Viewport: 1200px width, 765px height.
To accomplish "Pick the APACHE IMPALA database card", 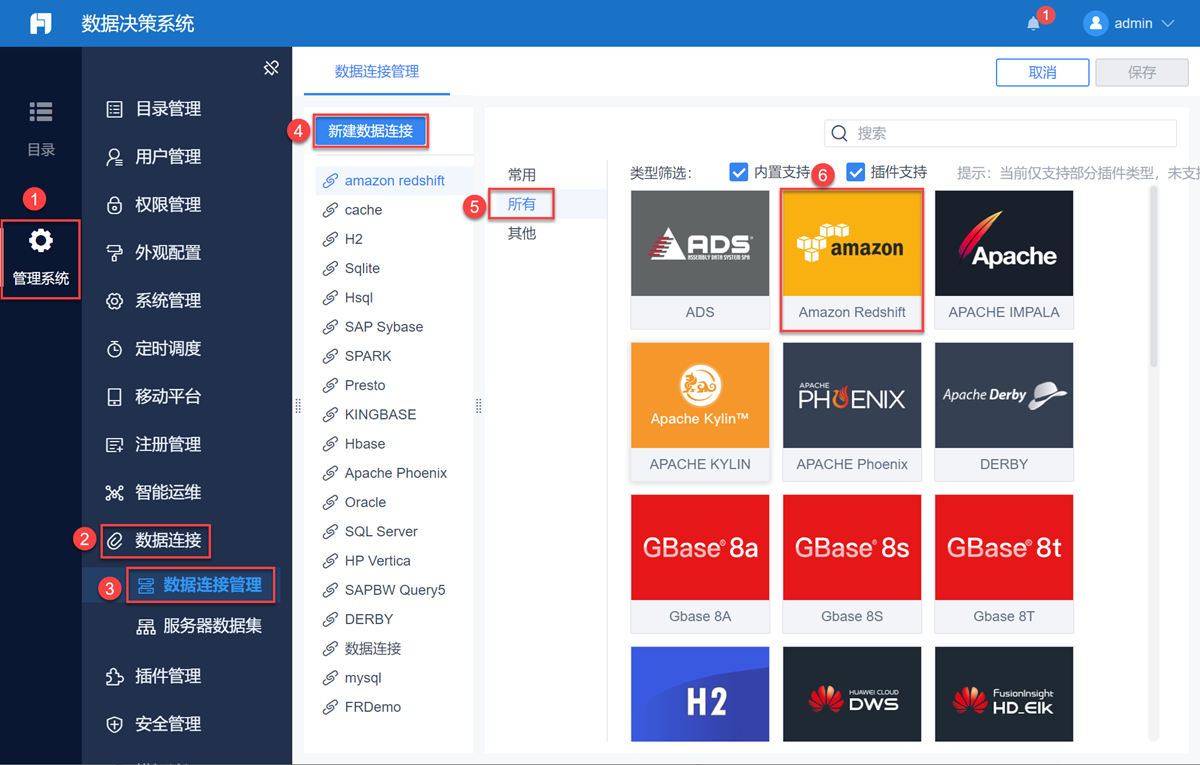I will [1004, 259].
